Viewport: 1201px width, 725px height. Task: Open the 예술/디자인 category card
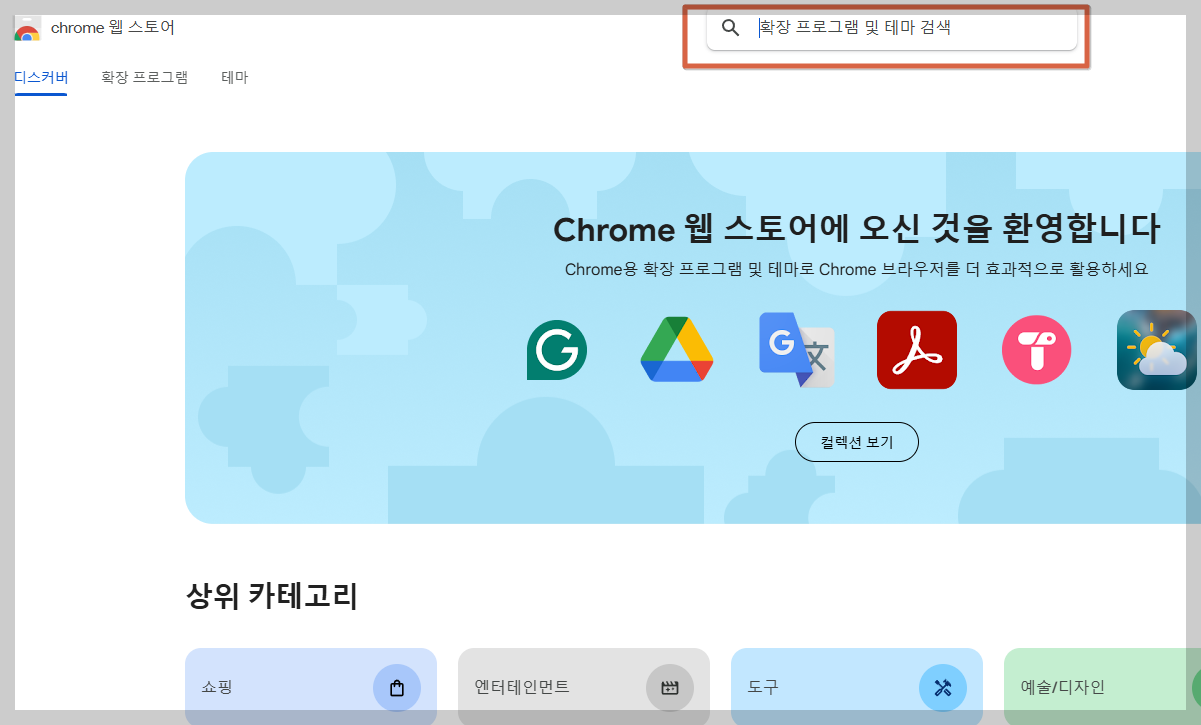point(1102,687)
